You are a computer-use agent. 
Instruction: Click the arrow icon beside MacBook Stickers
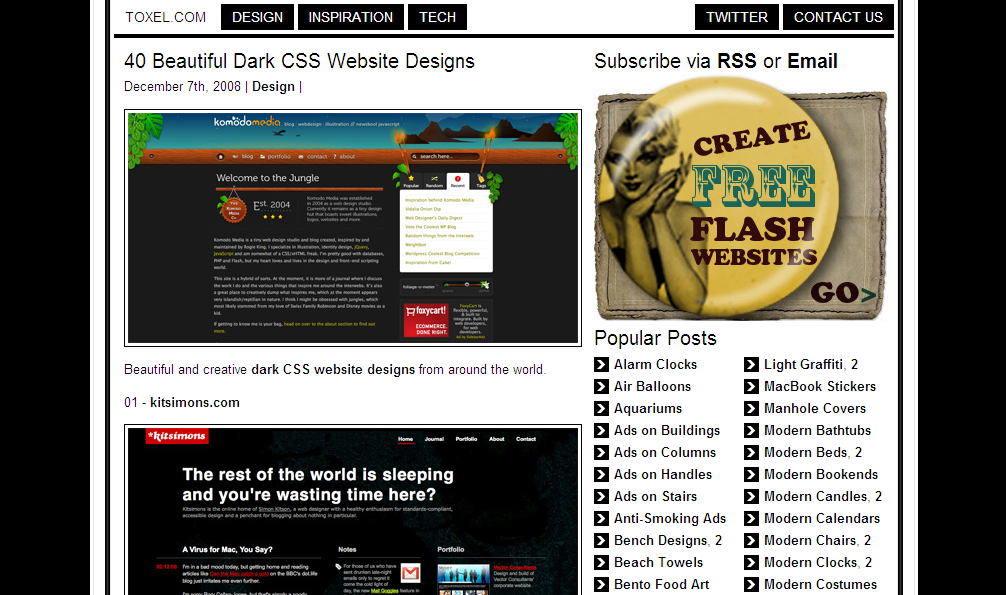[x=751, y=386]
